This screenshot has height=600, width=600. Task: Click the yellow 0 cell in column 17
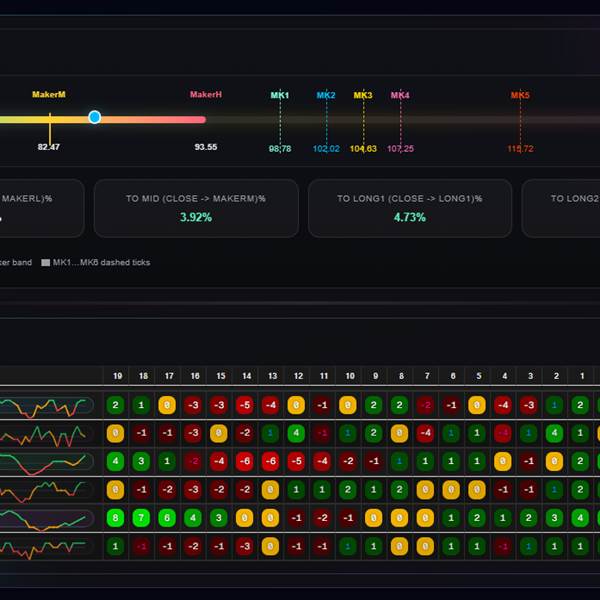coord(167,405)
